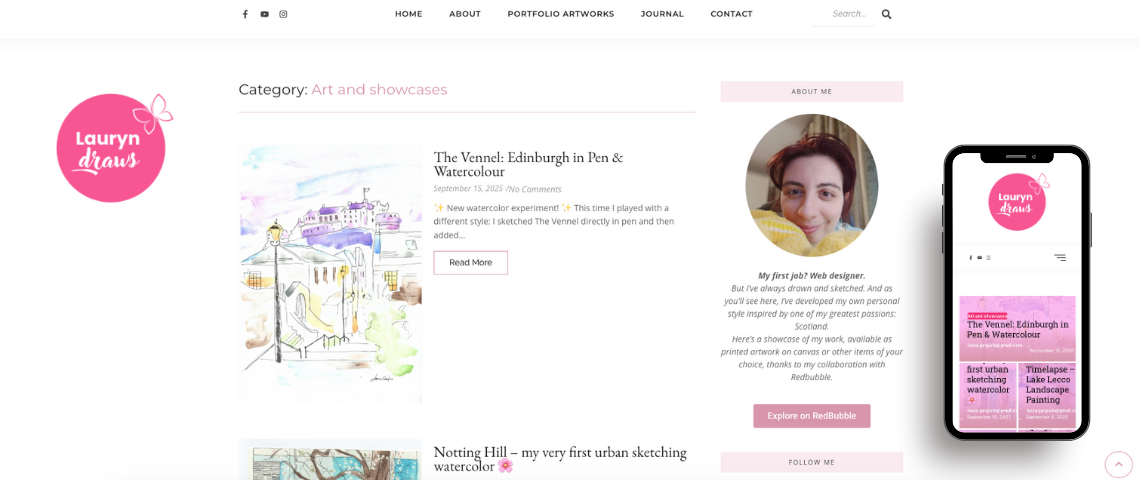
Task: Open the hamburger menu in the phone mockup
Action: (x=1060, y=257)
